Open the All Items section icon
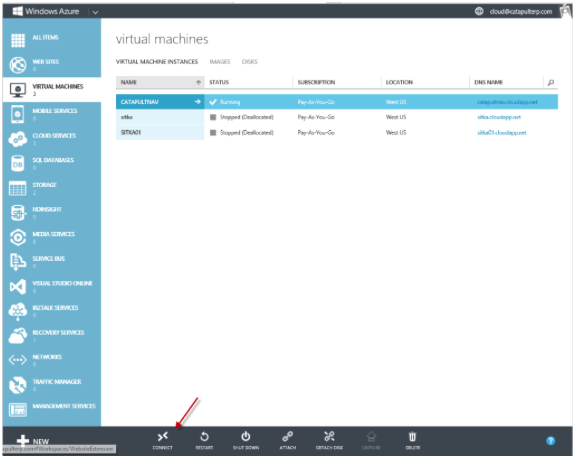The image size is (573, 457). click(x=18, y=40)
